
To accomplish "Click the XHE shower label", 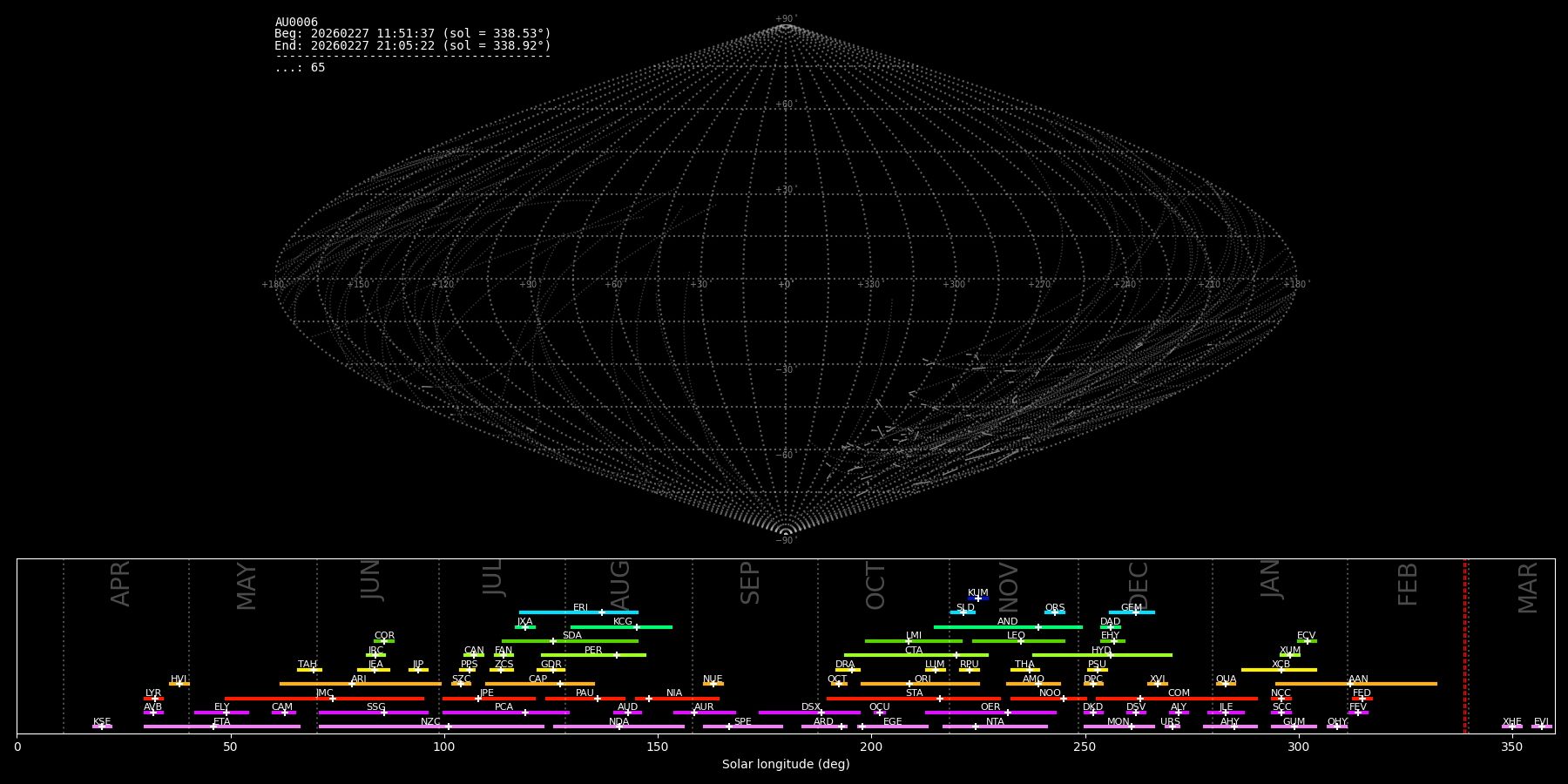I will point(1512,722).
